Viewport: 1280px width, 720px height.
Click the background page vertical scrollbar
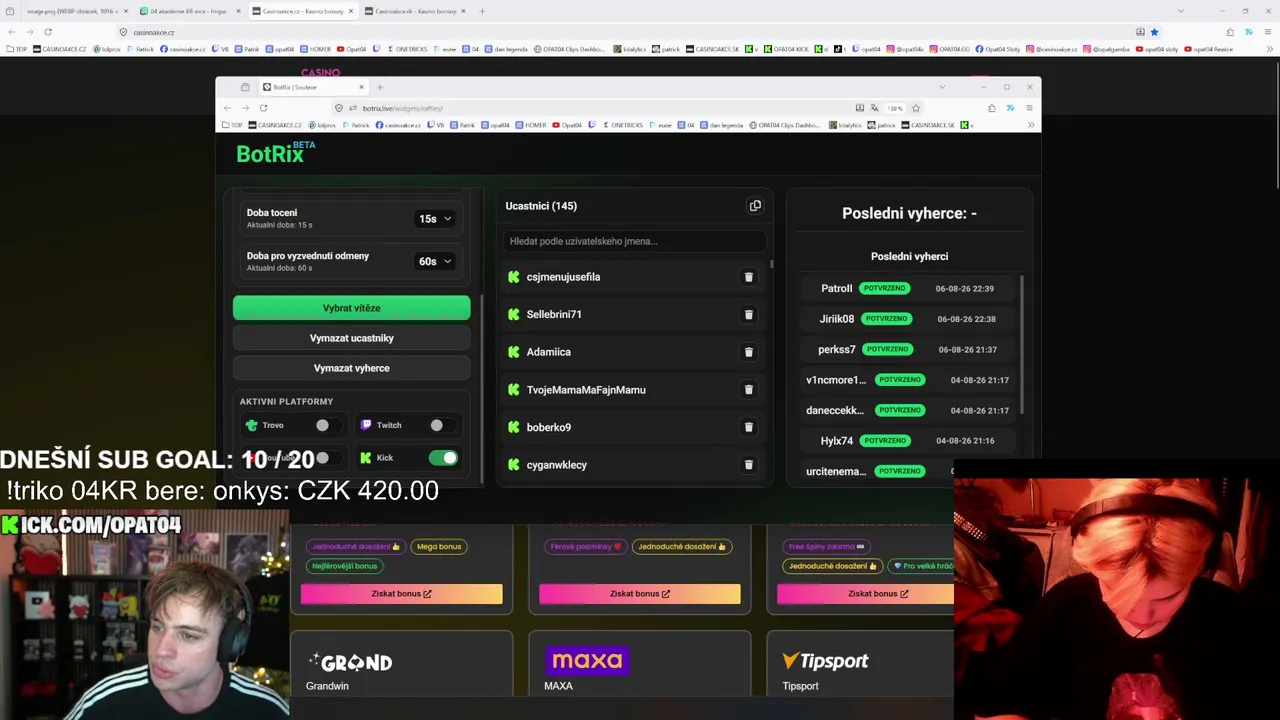pyautogui.click(x=1277, y=126)
